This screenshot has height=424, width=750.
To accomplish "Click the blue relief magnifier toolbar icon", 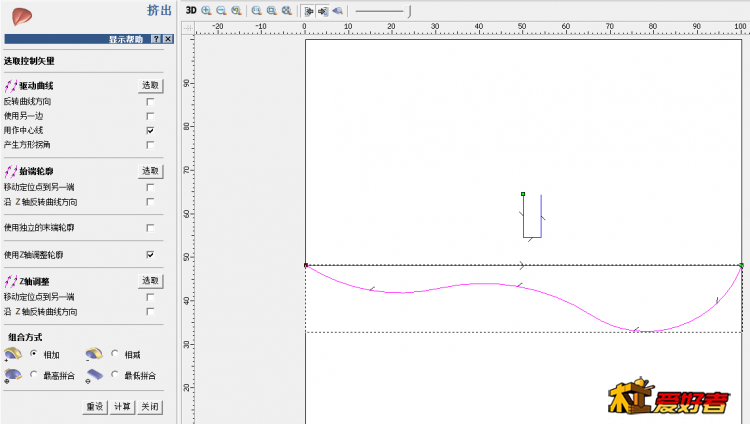I will click(x=338, y=11).
